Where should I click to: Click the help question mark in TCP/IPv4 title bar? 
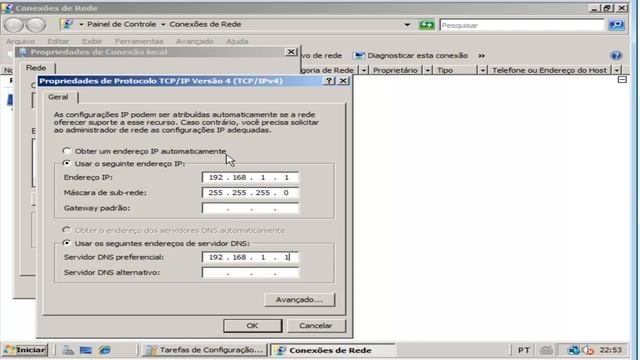pyautogui.click(x=329, y=81)
